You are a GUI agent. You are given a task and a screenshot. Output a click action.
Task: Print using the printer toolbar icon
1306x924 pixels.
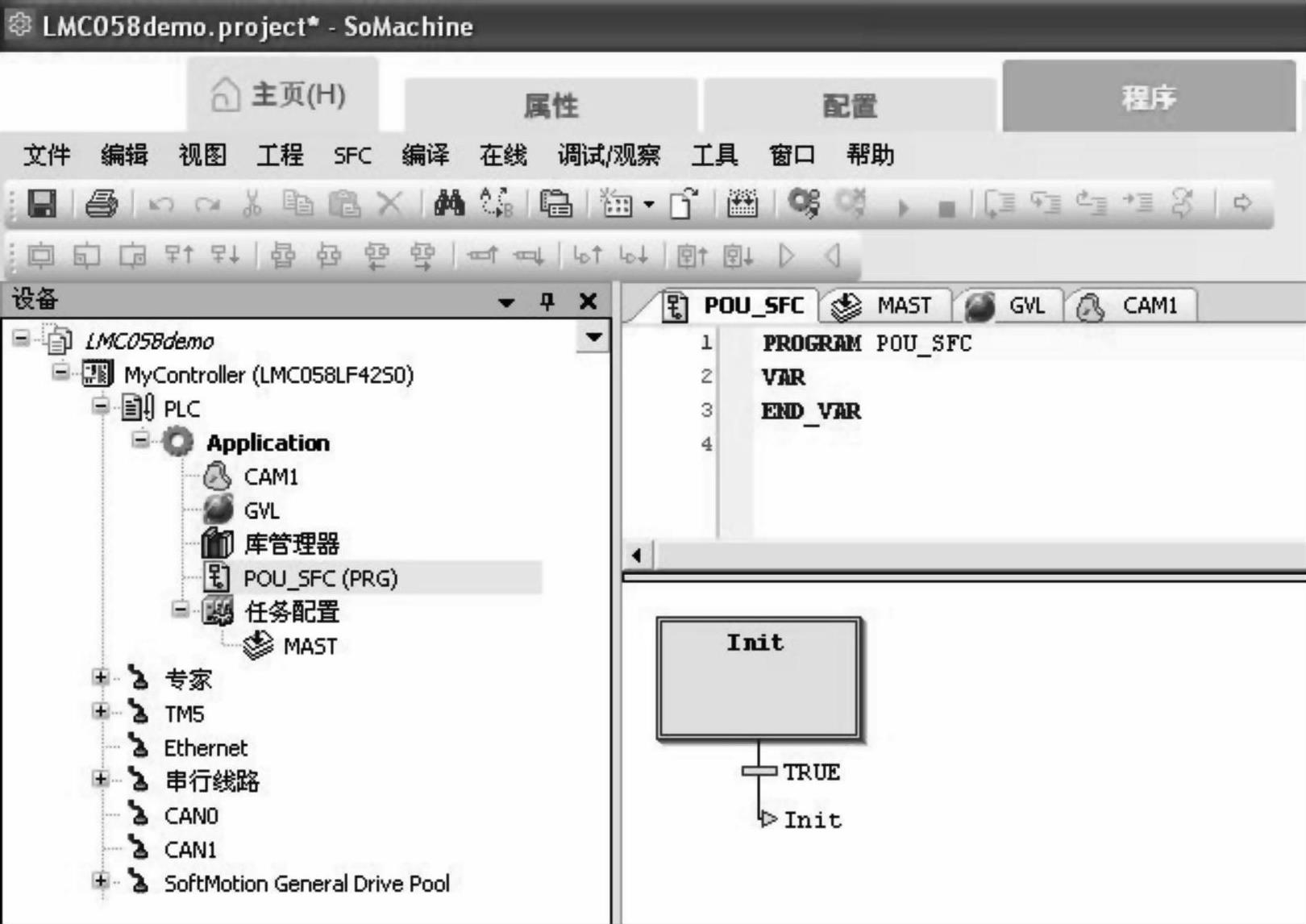pos(102,203)
